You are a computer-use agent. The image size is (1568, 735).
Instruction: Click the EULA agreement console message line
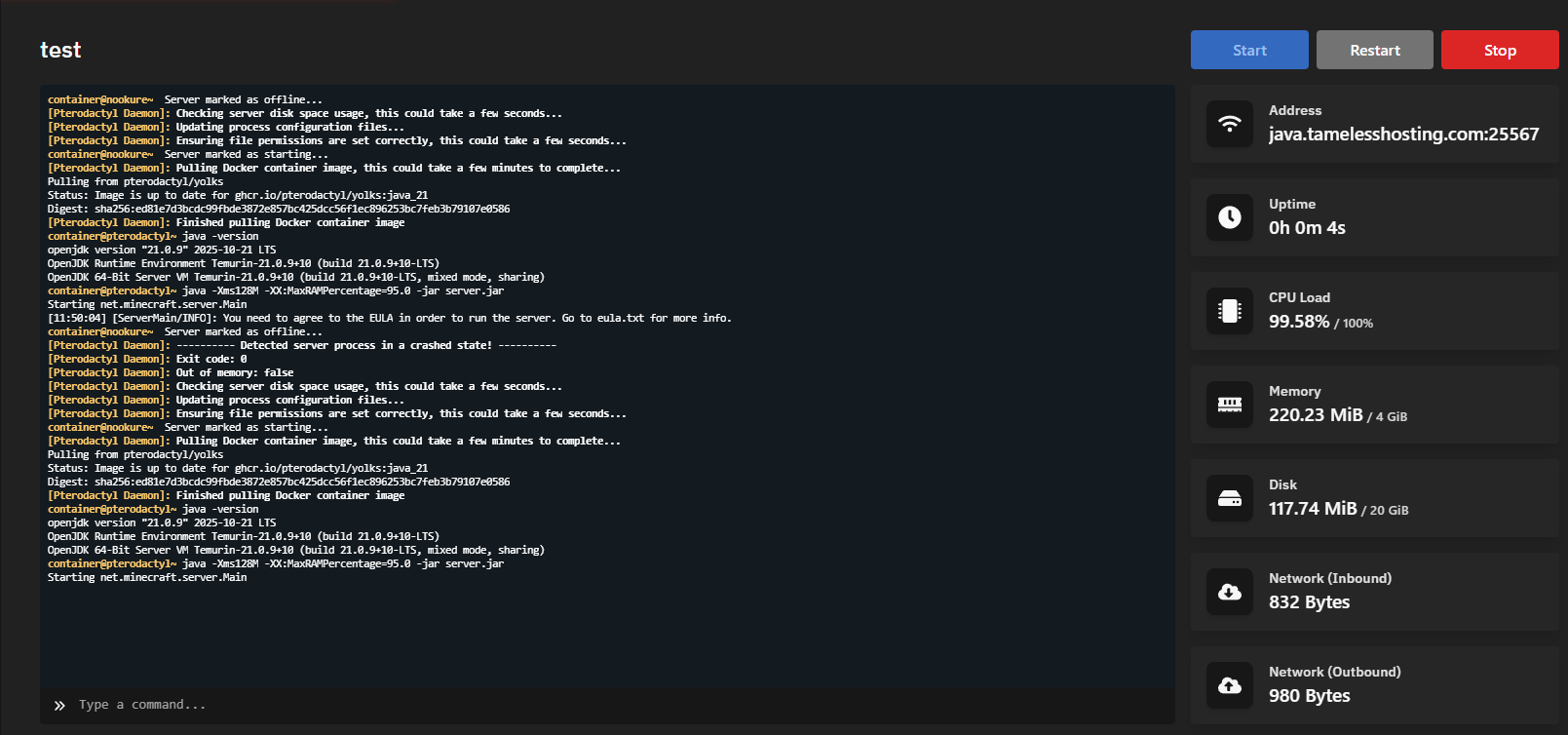click(390, 318)
